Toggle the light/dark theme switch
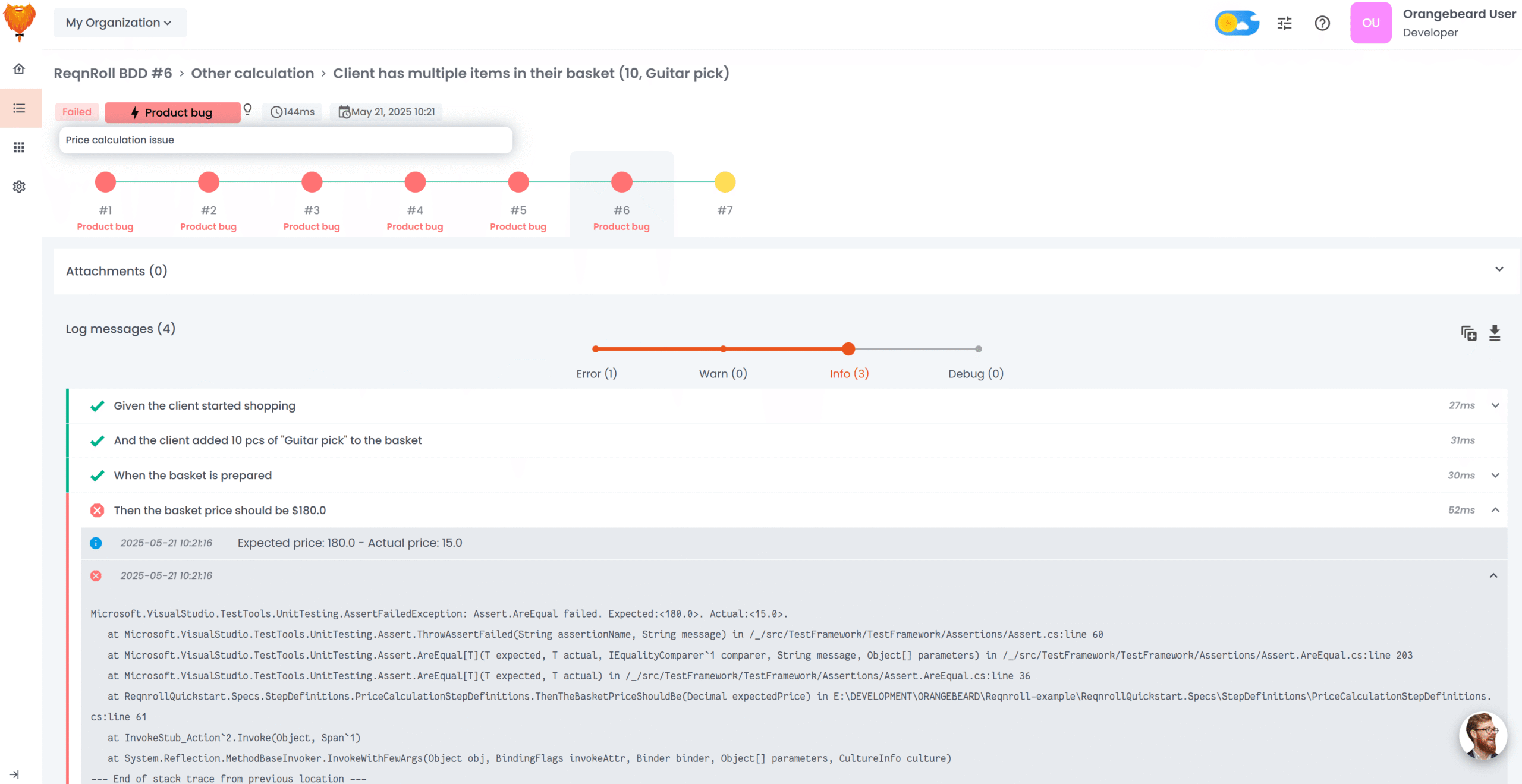 pyautogui.click(x=1237, y=23)
